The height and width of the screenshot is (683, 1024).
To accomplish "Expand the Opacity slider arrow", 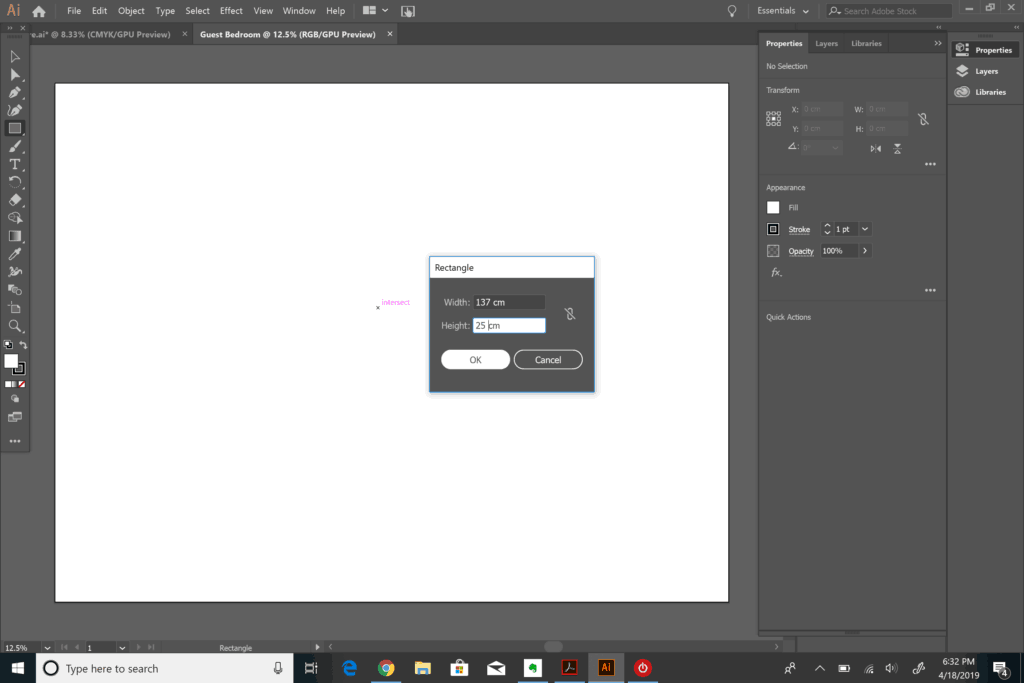I will [865, 251].
